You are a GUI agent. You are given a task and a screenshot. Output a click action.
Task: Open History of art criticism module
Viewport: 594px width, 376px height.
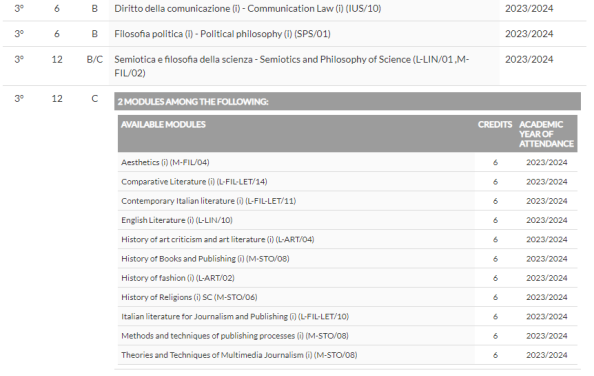(x=217, y=239)
